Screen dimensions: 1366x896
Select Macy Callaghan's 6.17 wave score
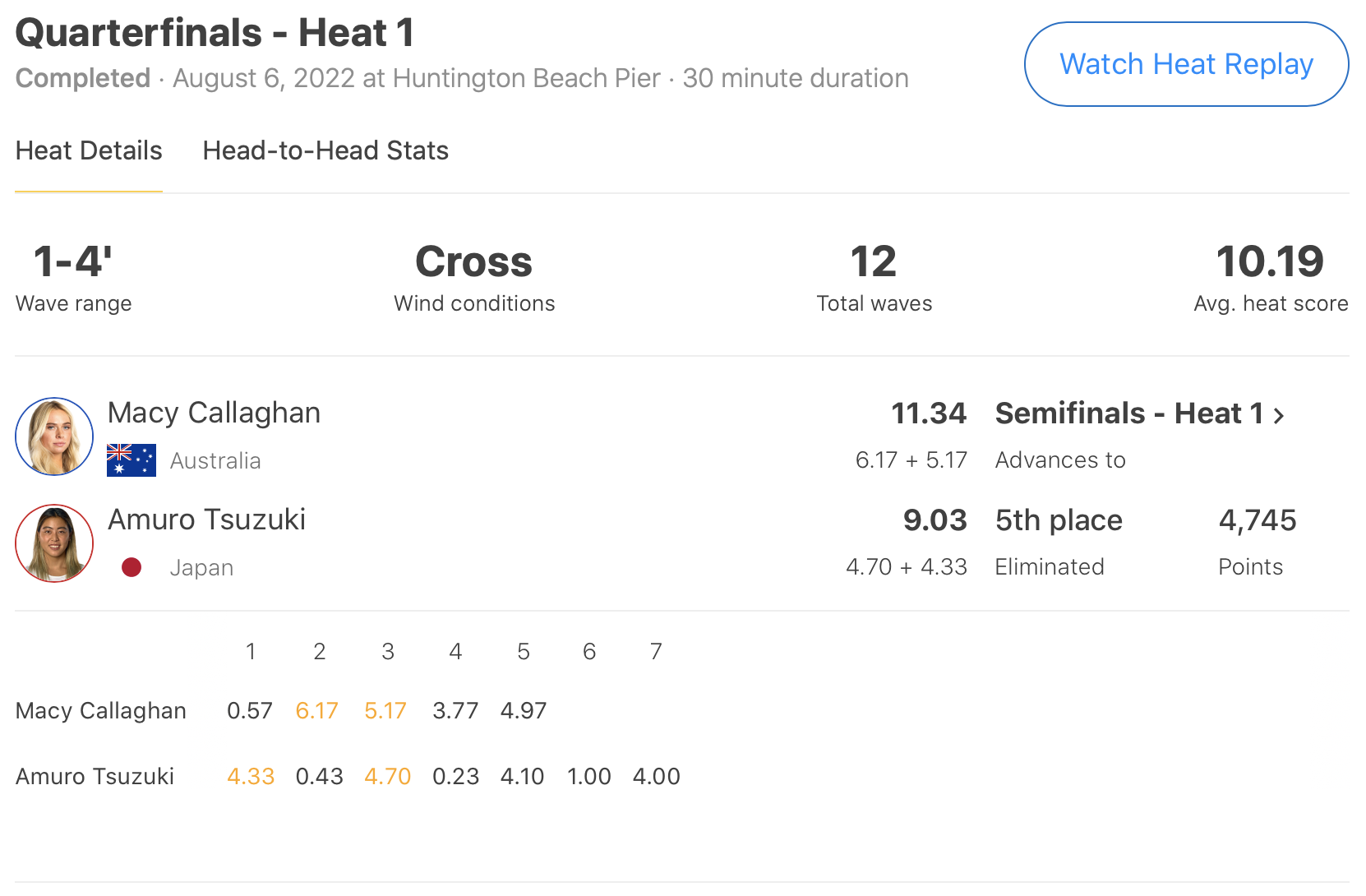pyautogui.click(x=316, y=710)
